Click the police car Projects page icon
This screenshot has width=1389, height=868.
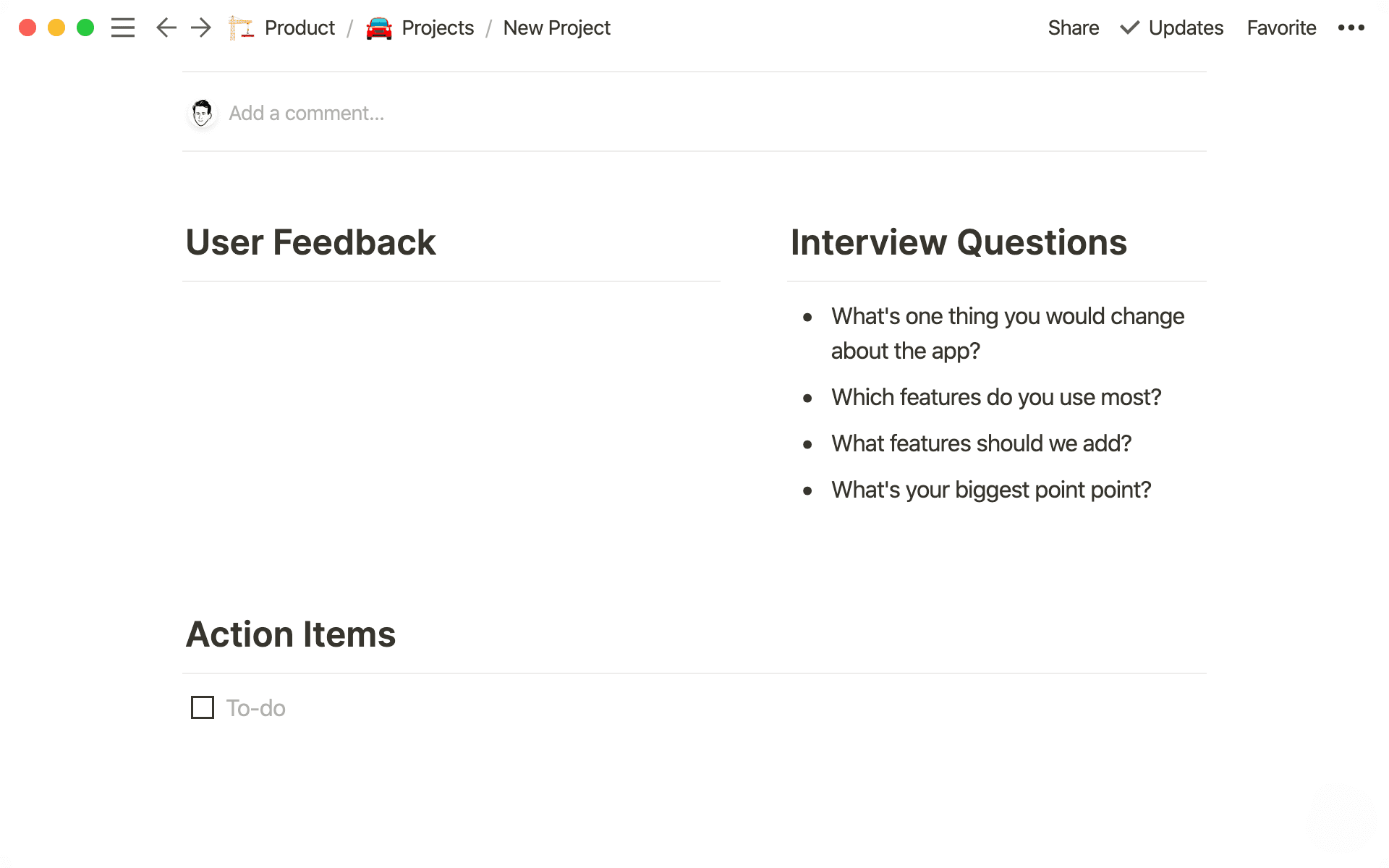(379, 27)
